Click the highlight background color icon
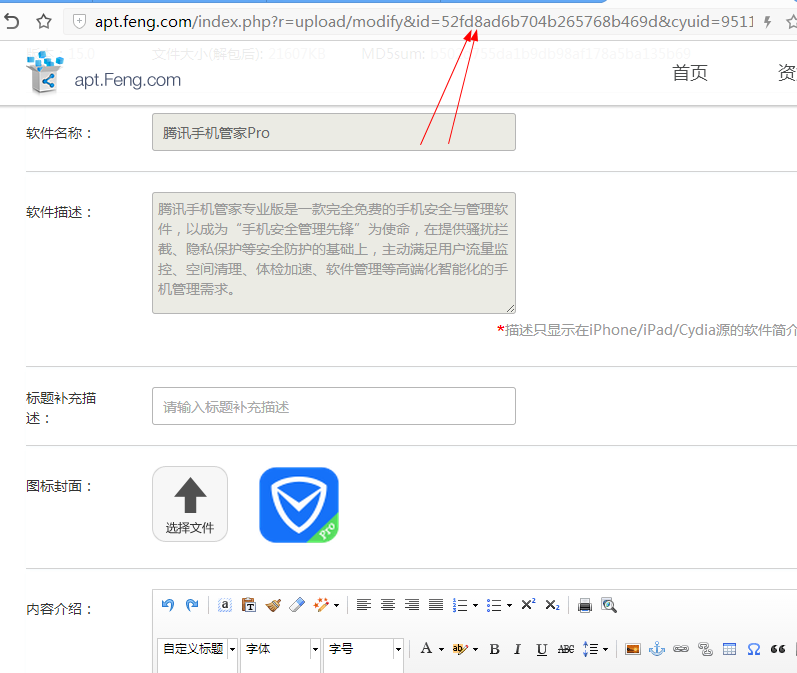Image resolution: width=797 pixels, height=673 pixels. tap(460, 649)
